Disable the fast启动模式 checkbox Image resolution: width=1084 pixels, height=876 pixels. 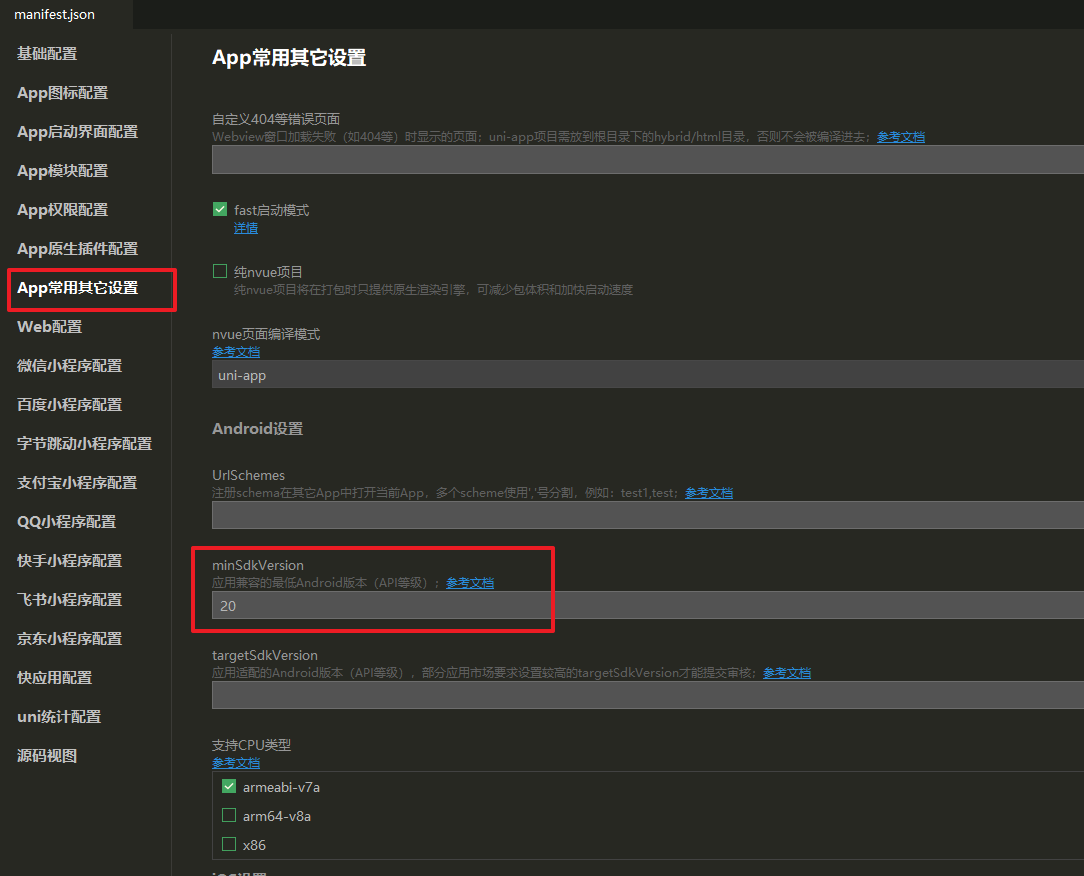pos(219,209)
